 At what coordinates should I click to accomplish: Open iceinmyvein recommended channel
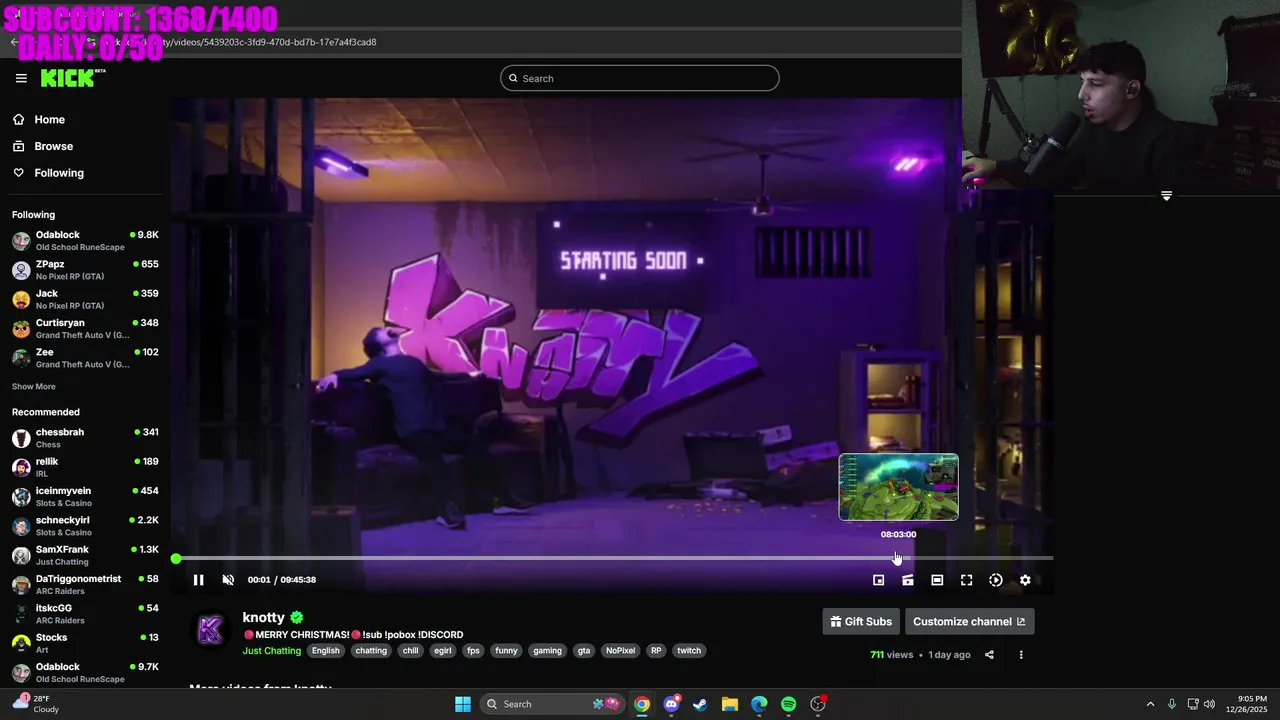point(85,497)
